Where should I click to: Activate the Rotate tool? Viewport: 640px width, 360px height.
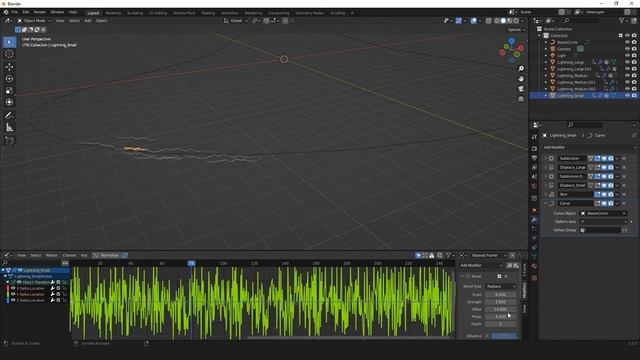pyautogui.click(x=9, y=78)
